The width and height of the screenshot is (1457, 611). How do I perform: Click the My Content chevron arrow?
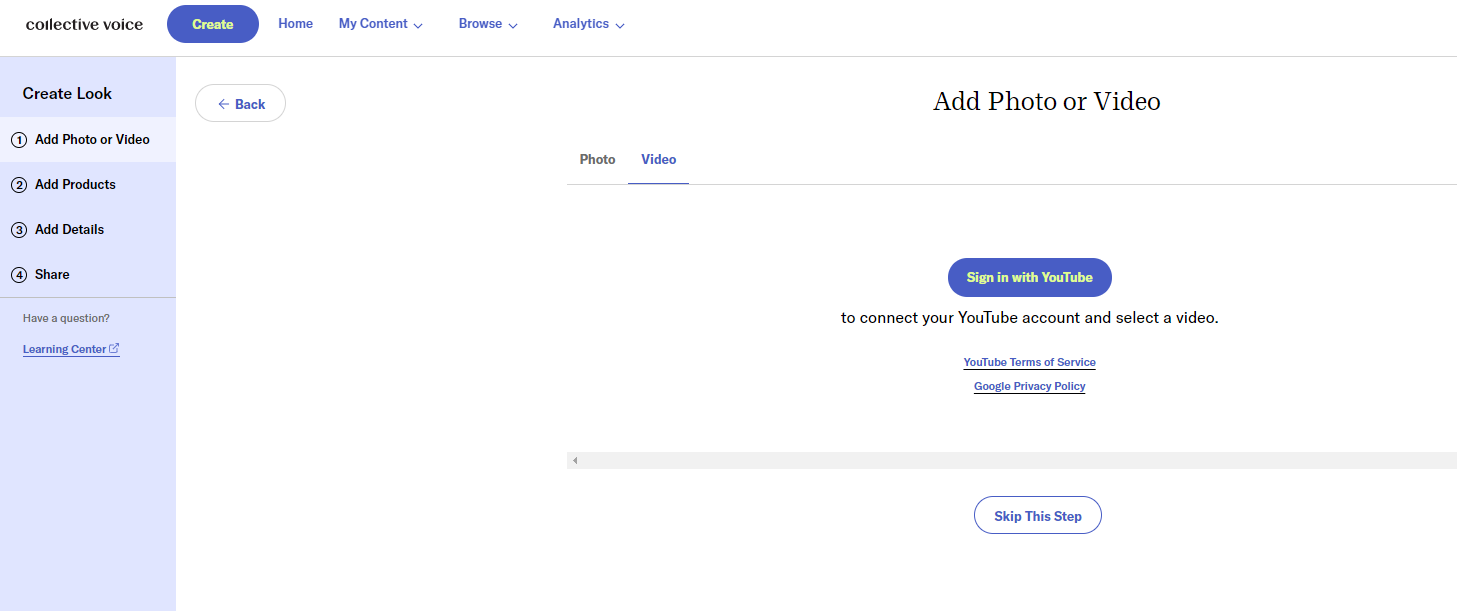click(418, 26)
